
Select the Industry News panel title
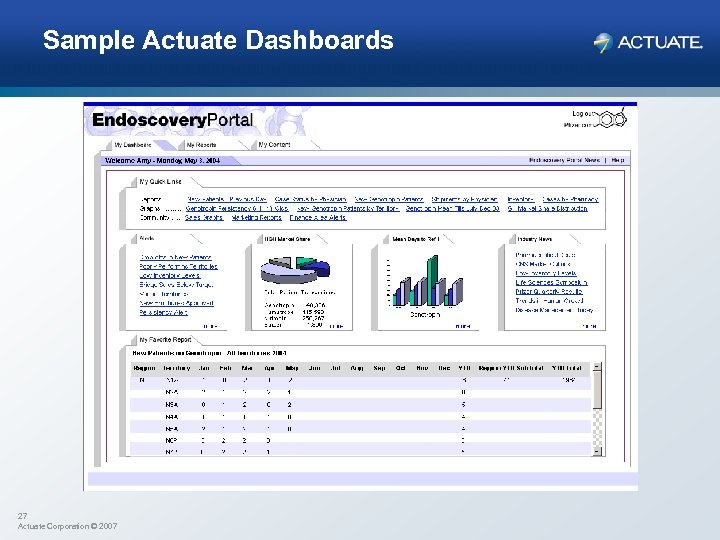[534, 239]
